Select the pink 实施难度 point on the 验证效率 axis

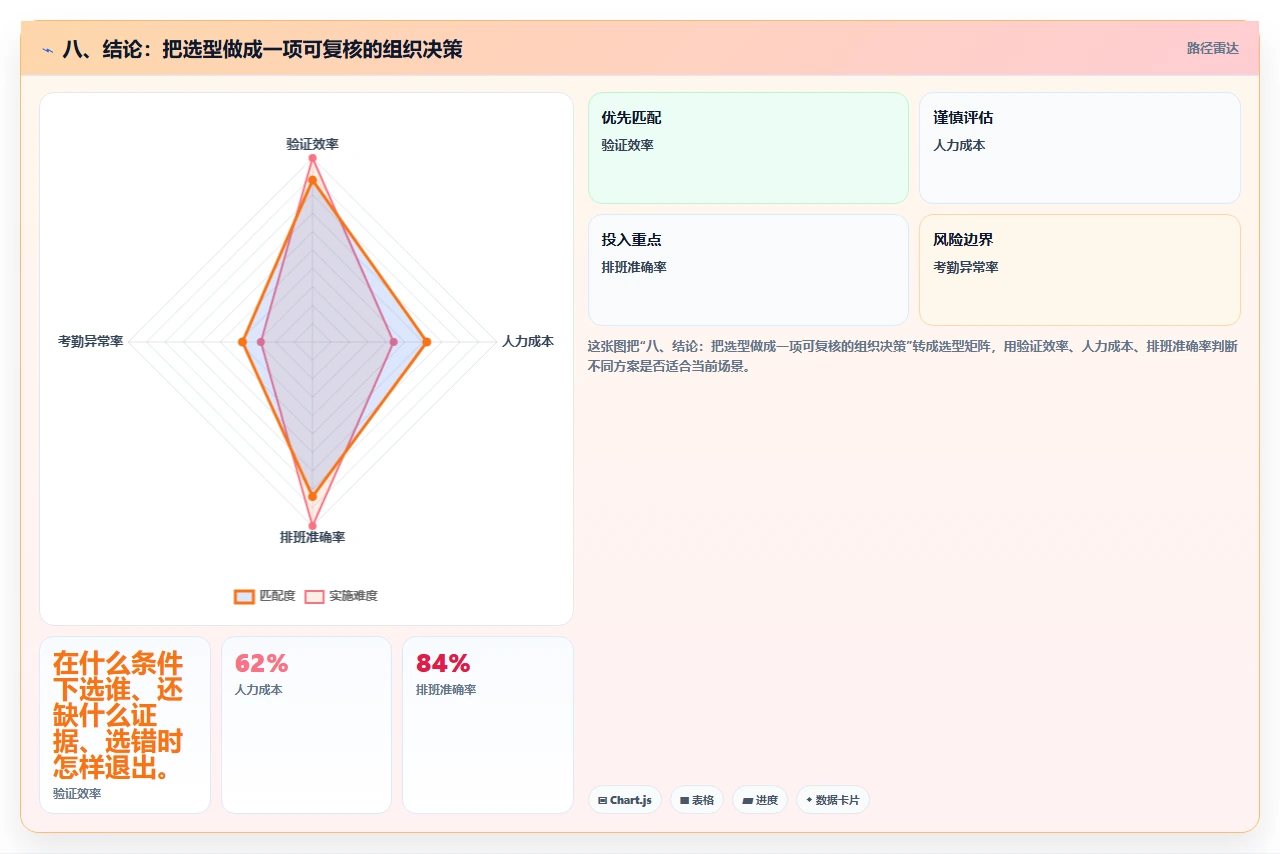pos(312,158)
